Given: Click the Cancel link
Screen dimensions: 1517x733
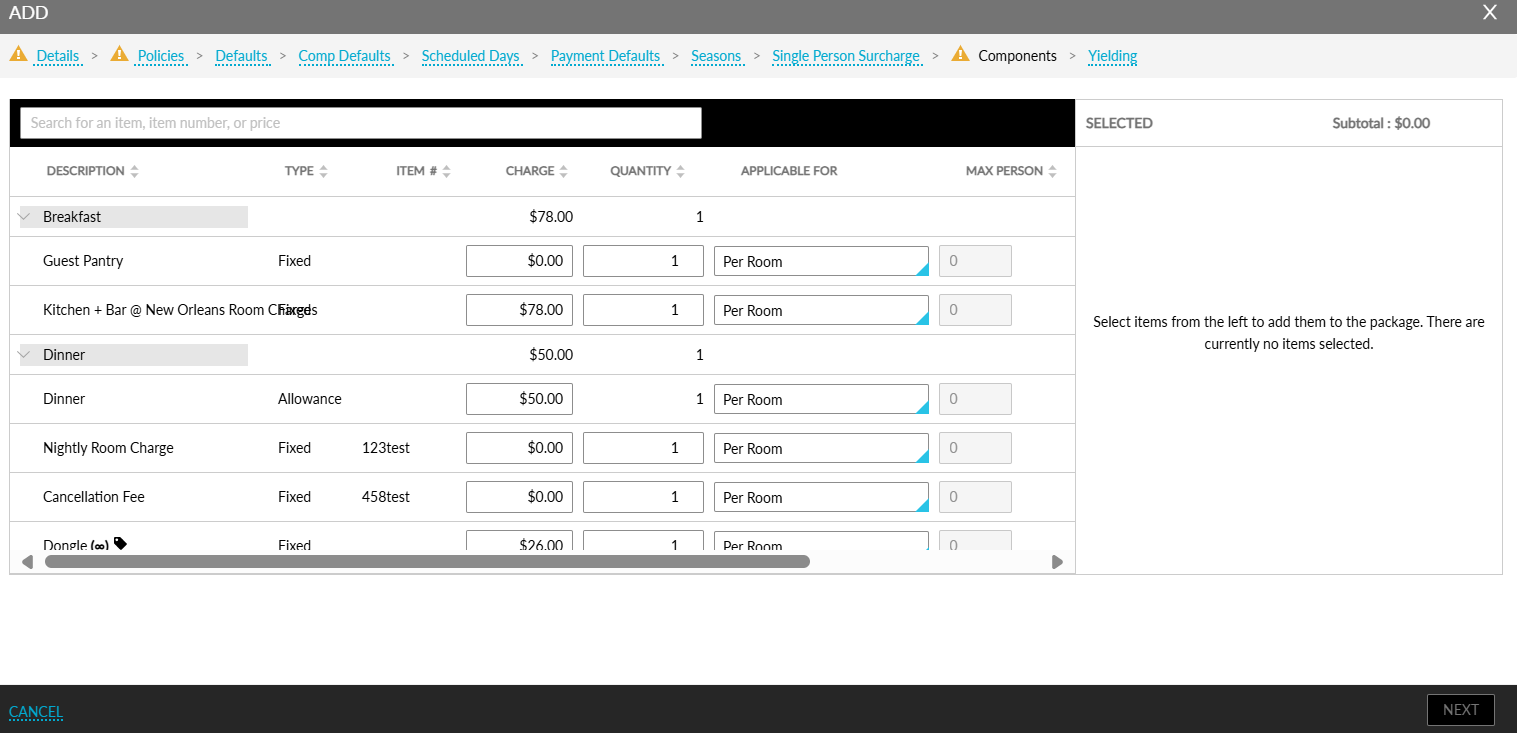Looking at the screenshot, I should (36, 712).
